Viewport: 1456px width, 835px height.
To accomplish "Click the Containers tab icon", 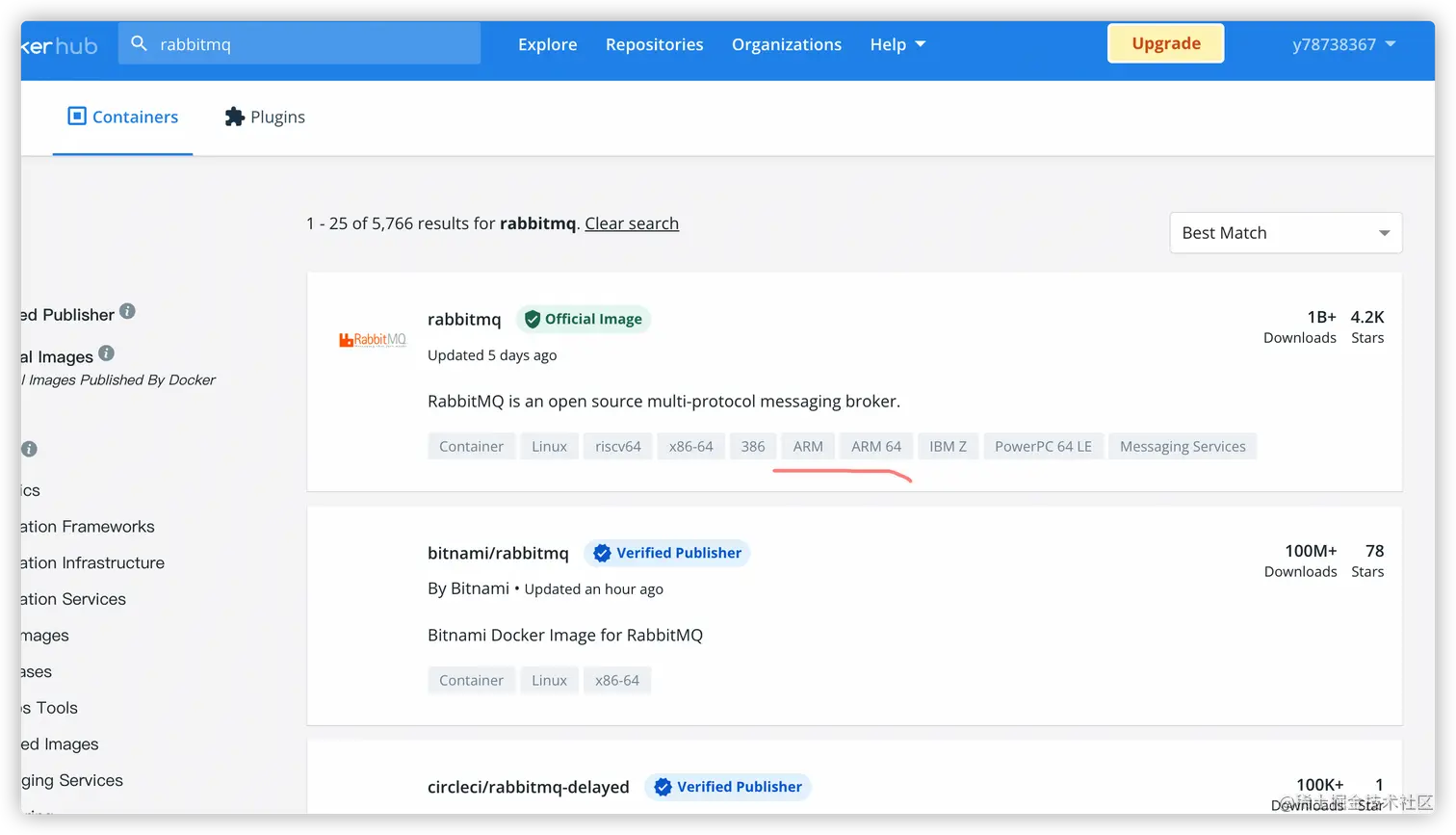I will (77, 117).
